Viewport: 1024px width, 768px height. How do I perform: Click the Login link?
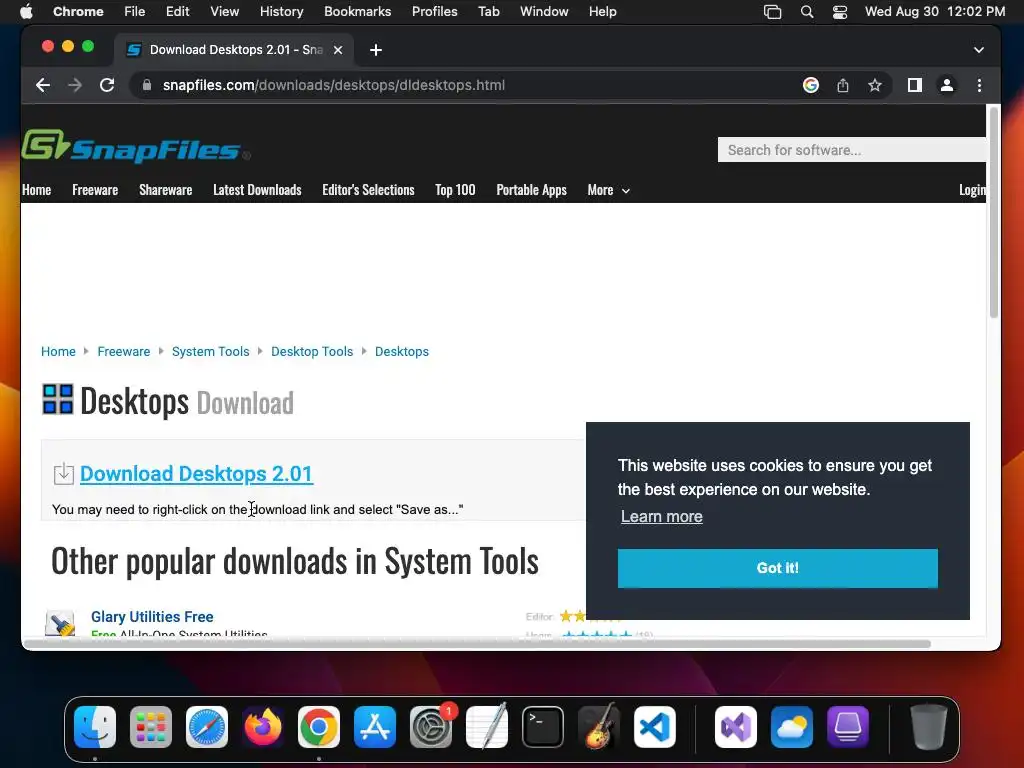pyautogui.click(x=972, y=190)
